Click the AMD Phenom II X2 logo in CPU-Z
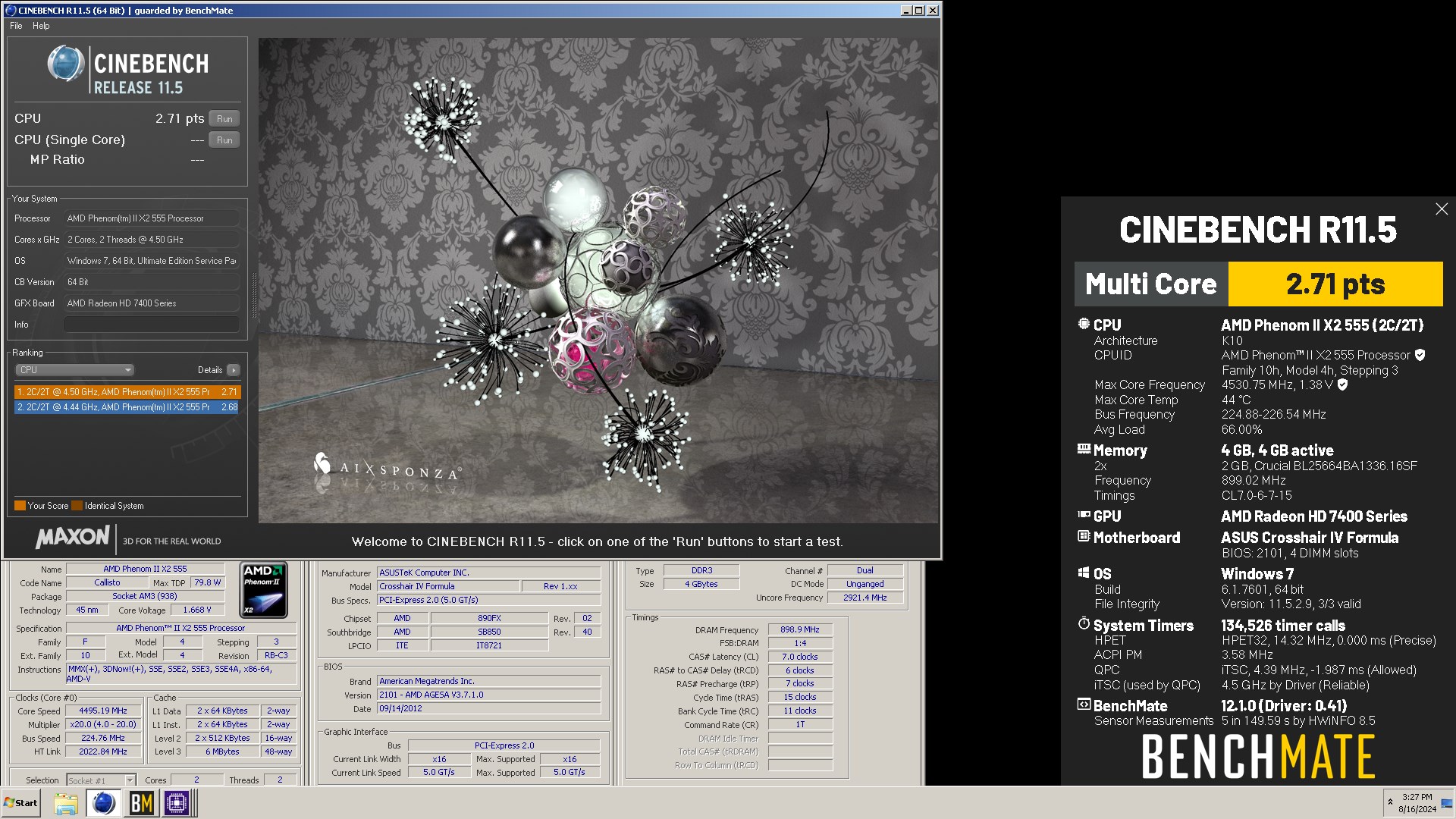 pyautogui.click(x=263, y=590)
